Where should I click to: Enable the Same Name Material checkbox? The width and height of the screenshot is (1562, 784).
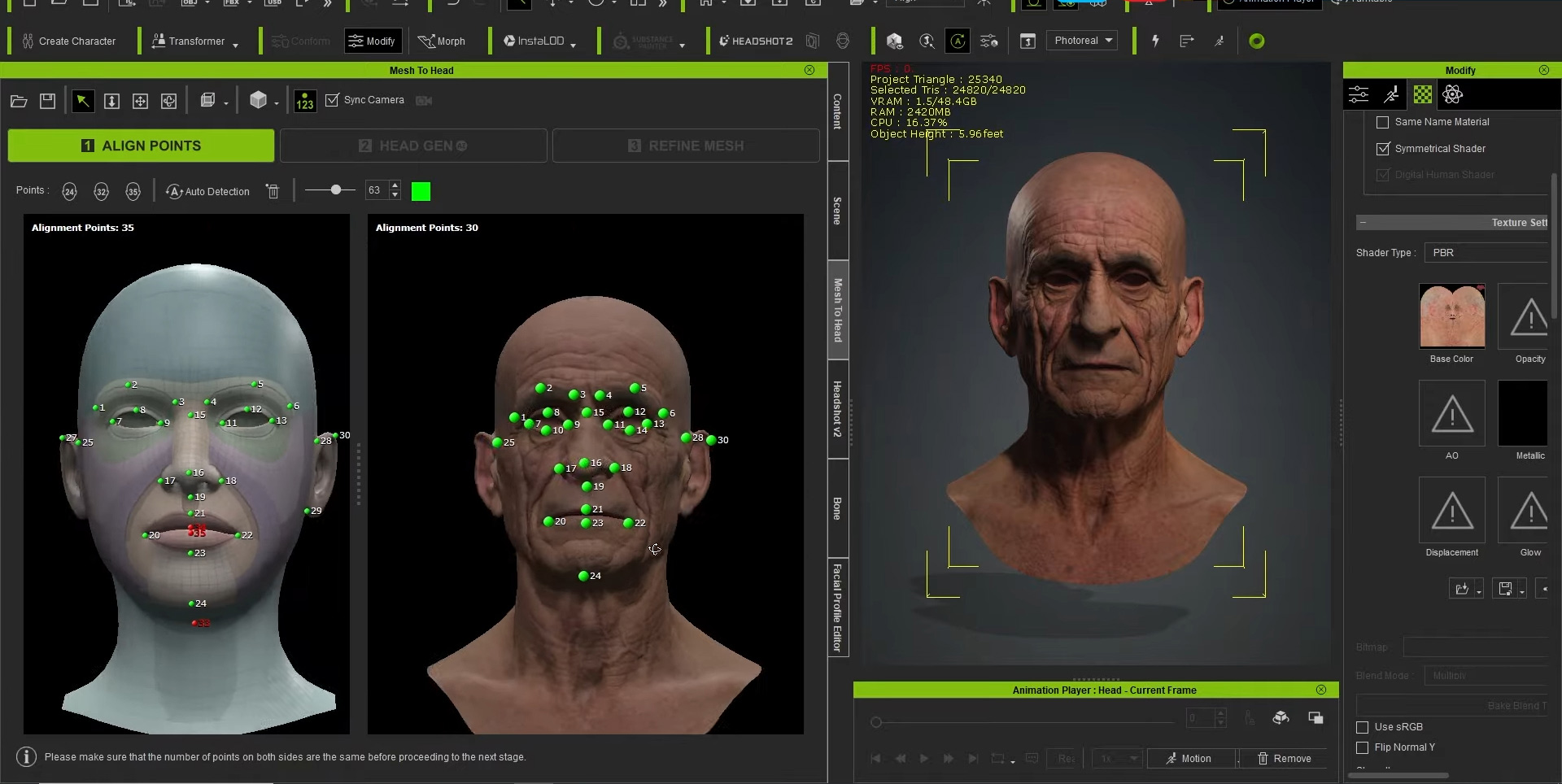coord(1382,122)
